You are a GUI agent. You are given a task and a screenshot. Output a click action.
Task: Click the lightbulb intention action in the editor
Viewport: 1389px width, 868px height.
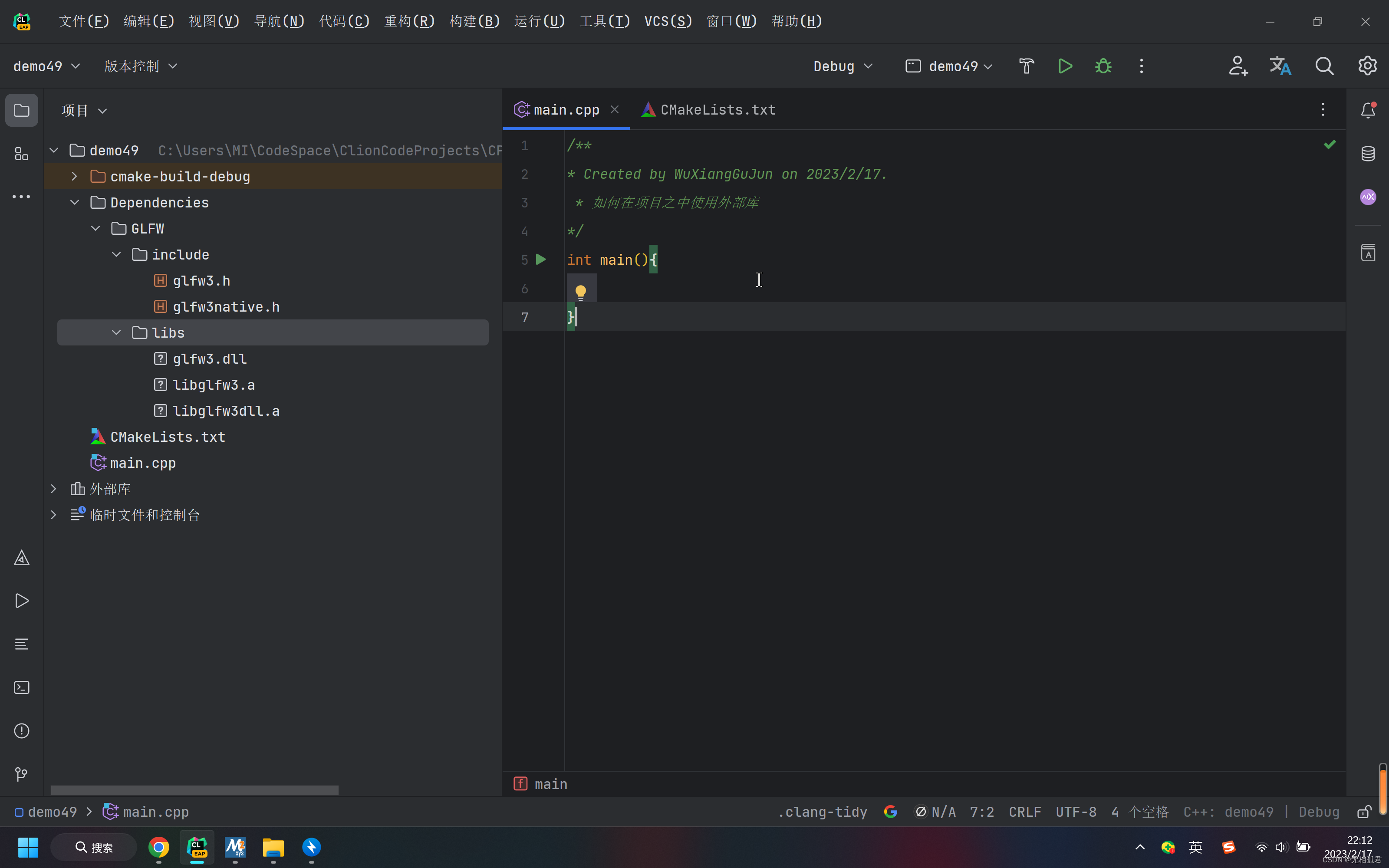582,290
